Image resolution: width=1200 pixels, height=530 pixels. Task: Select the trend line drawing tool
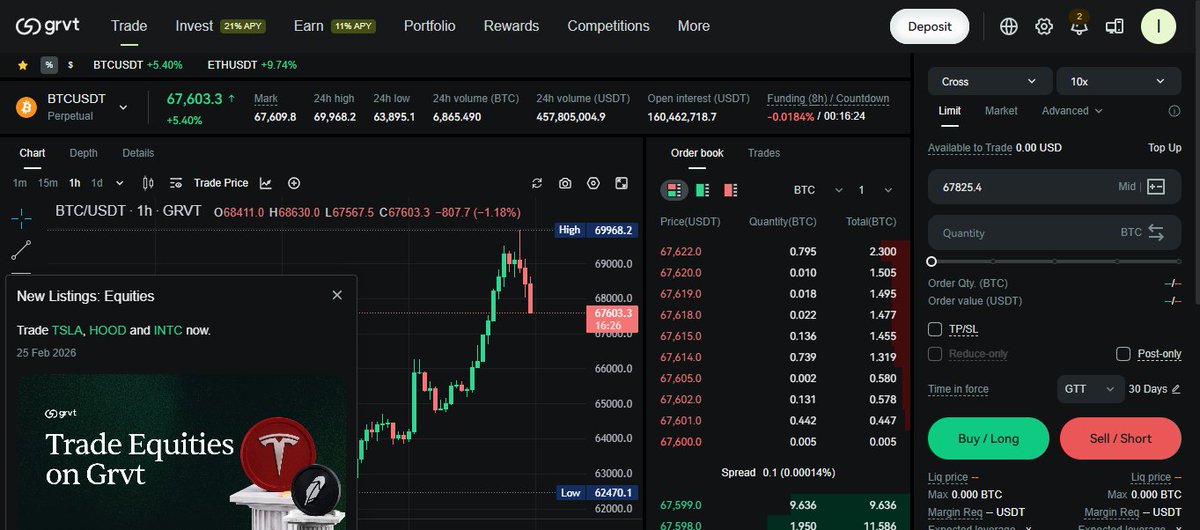21,250
